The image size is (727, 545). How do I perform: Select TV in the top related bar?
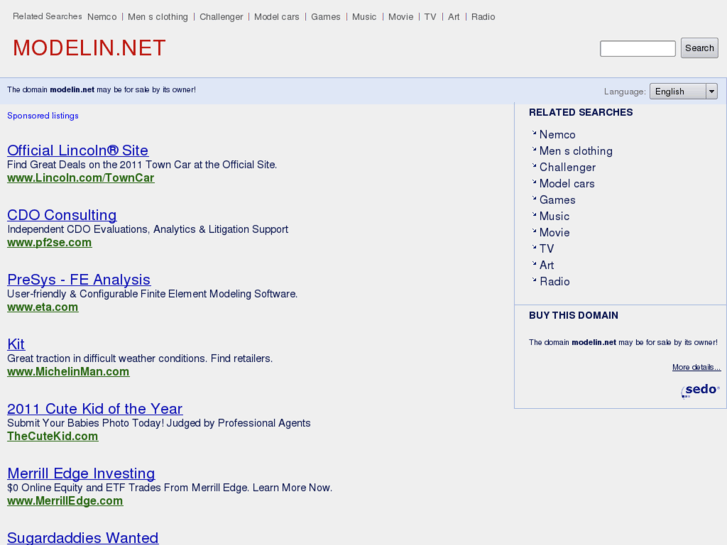tap(430, 17)
